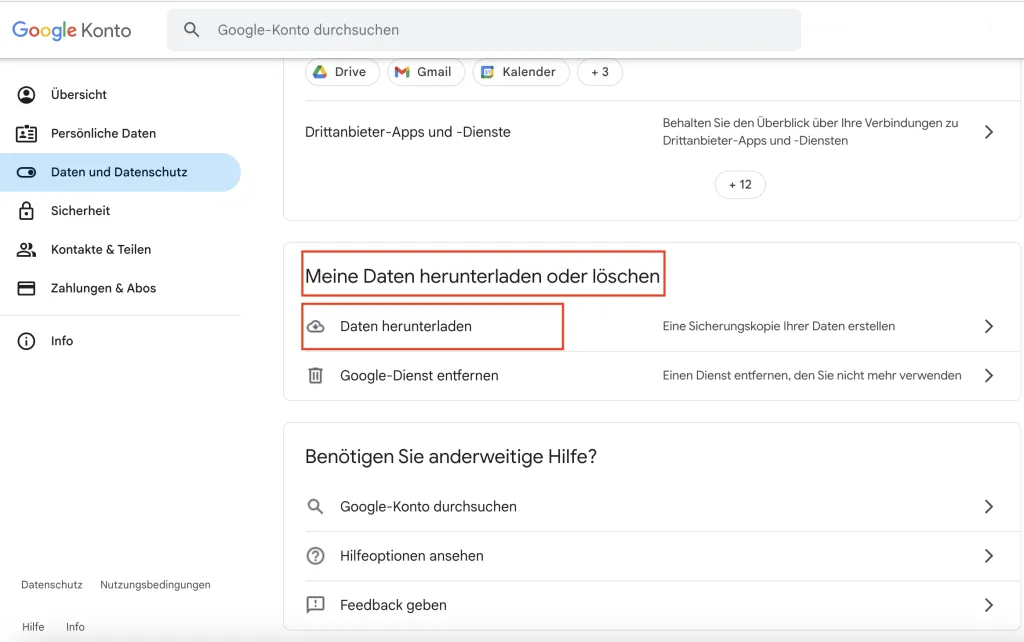Click the download cloud icon beside Daten herunterladen
The image size is (1024, 642).
point(316,326)
